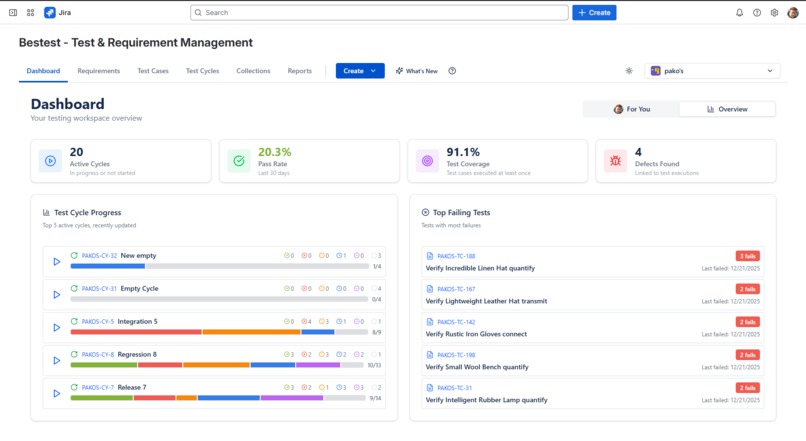
Task: Open PAKOS-TC-198 test case link
Action: pos(456,355)
